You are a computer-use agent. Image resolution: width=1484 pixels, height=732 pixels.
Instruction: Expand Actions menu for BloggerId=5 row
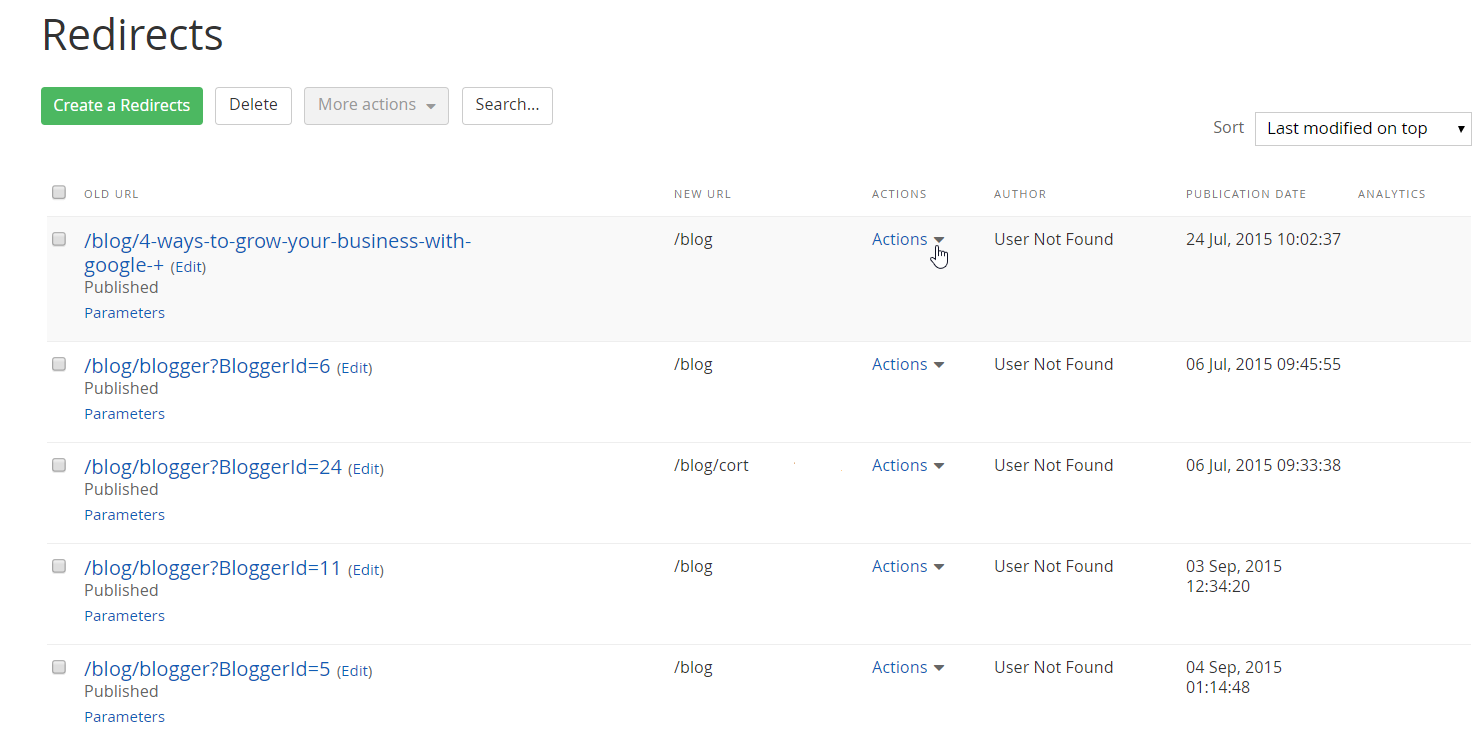pyautogui.click(x=908, y=667)
